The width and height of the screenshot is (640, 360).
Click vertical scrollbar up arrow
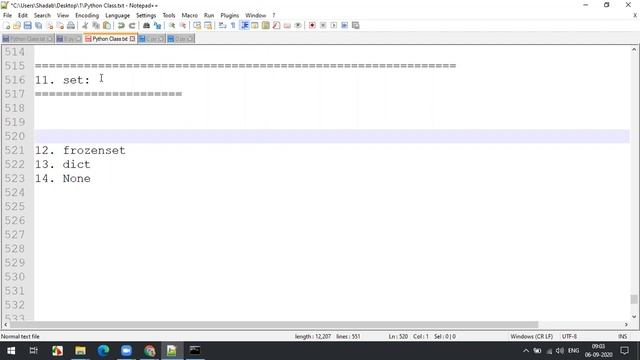pyautogui.click(x=634, y=50)
